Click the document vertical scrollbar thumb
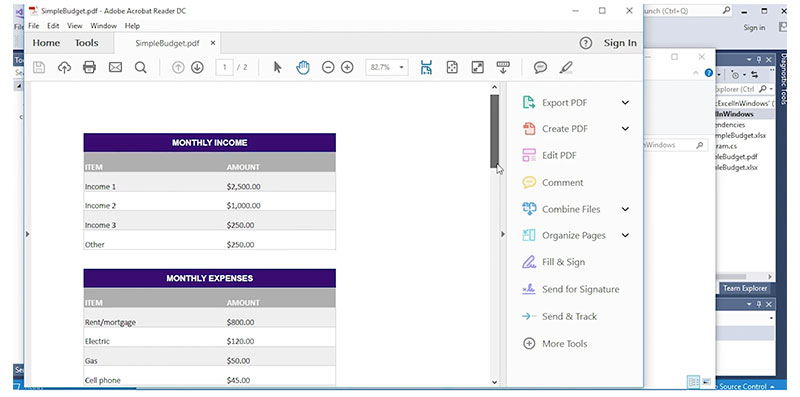 pos(494,131)
